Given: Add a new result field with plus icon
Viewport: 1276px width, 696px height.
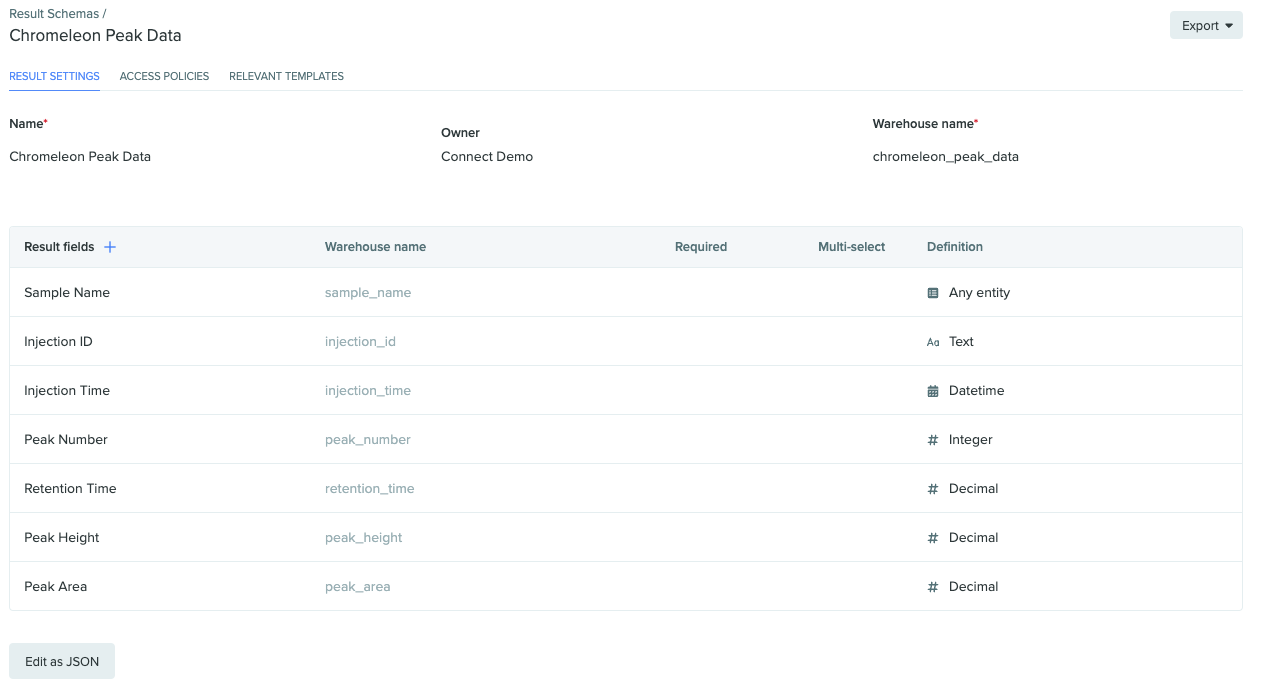Looking at the screenshot, I should click(x=110, y=247).
